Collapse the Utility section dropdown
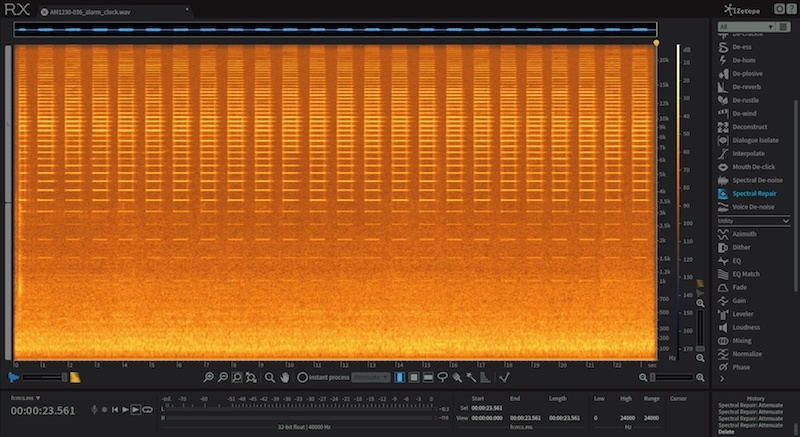The width and height of the screenshot is (800, 437). click(754, 221)
